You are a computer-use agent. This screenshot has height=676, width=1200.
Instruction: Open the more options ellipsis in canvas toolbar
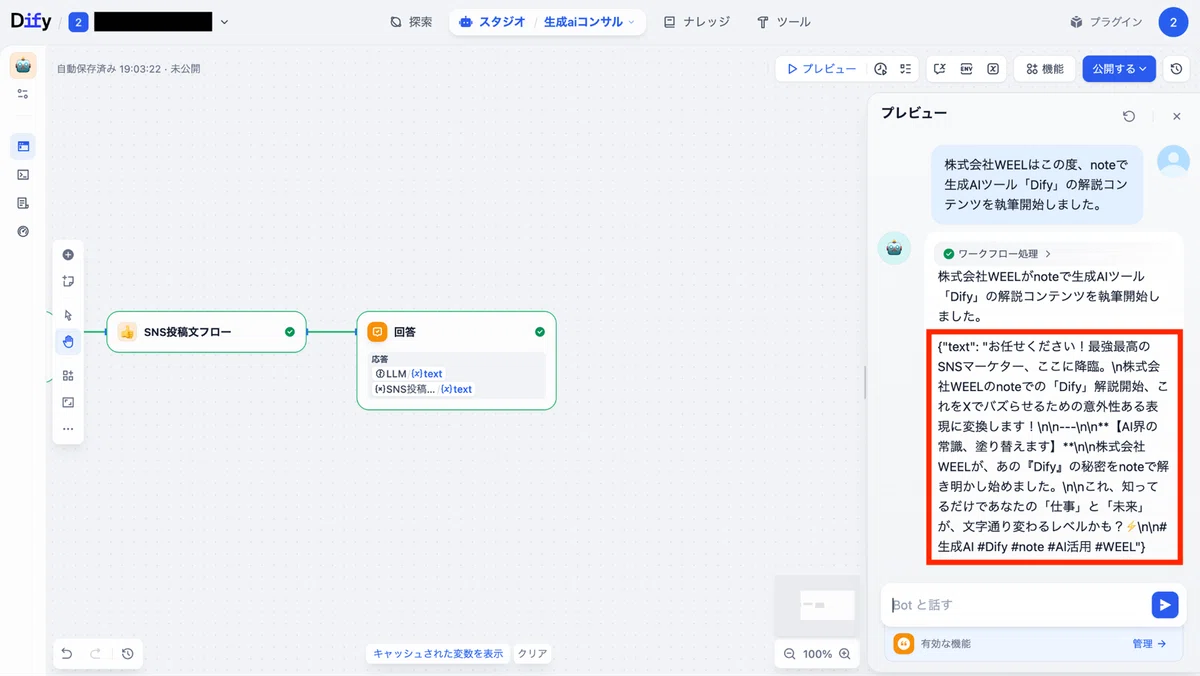(68, 429)
